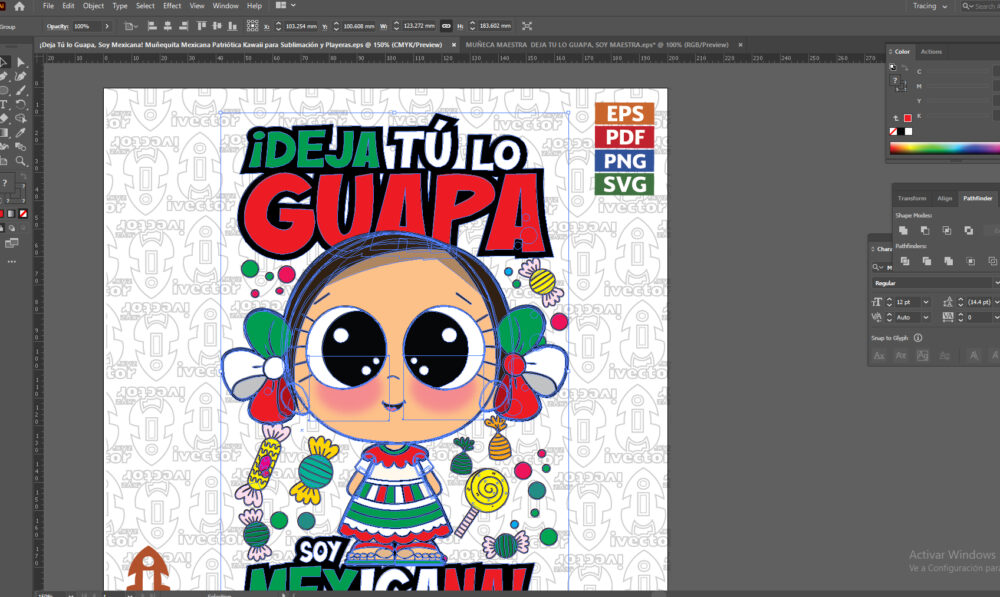The height and width of the screenshot is (597, 1000).
Task: Click vertical align bottom icon
Action: coord(233,26)
